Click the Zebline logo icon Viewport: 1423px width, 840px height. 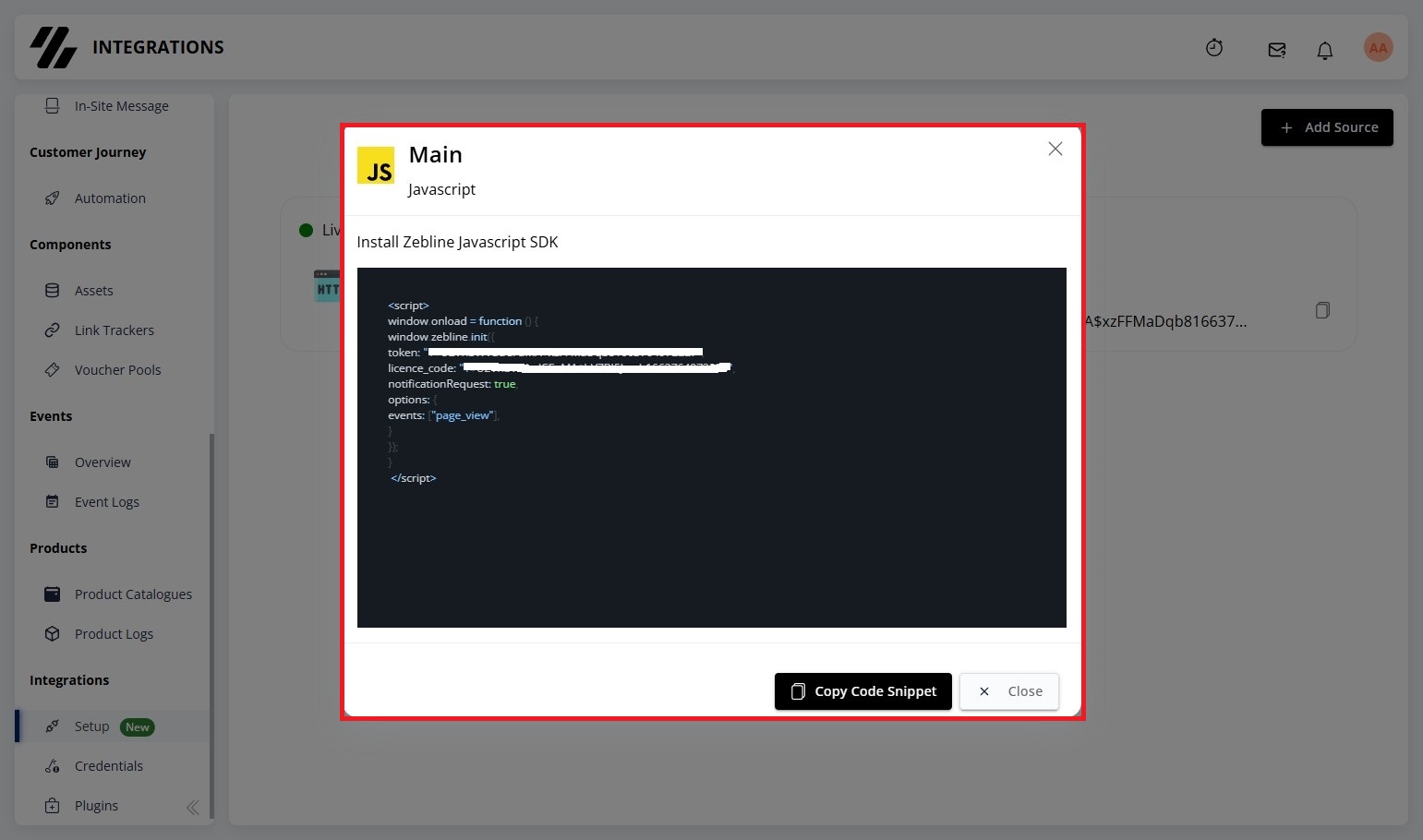[x=54, y=47]
